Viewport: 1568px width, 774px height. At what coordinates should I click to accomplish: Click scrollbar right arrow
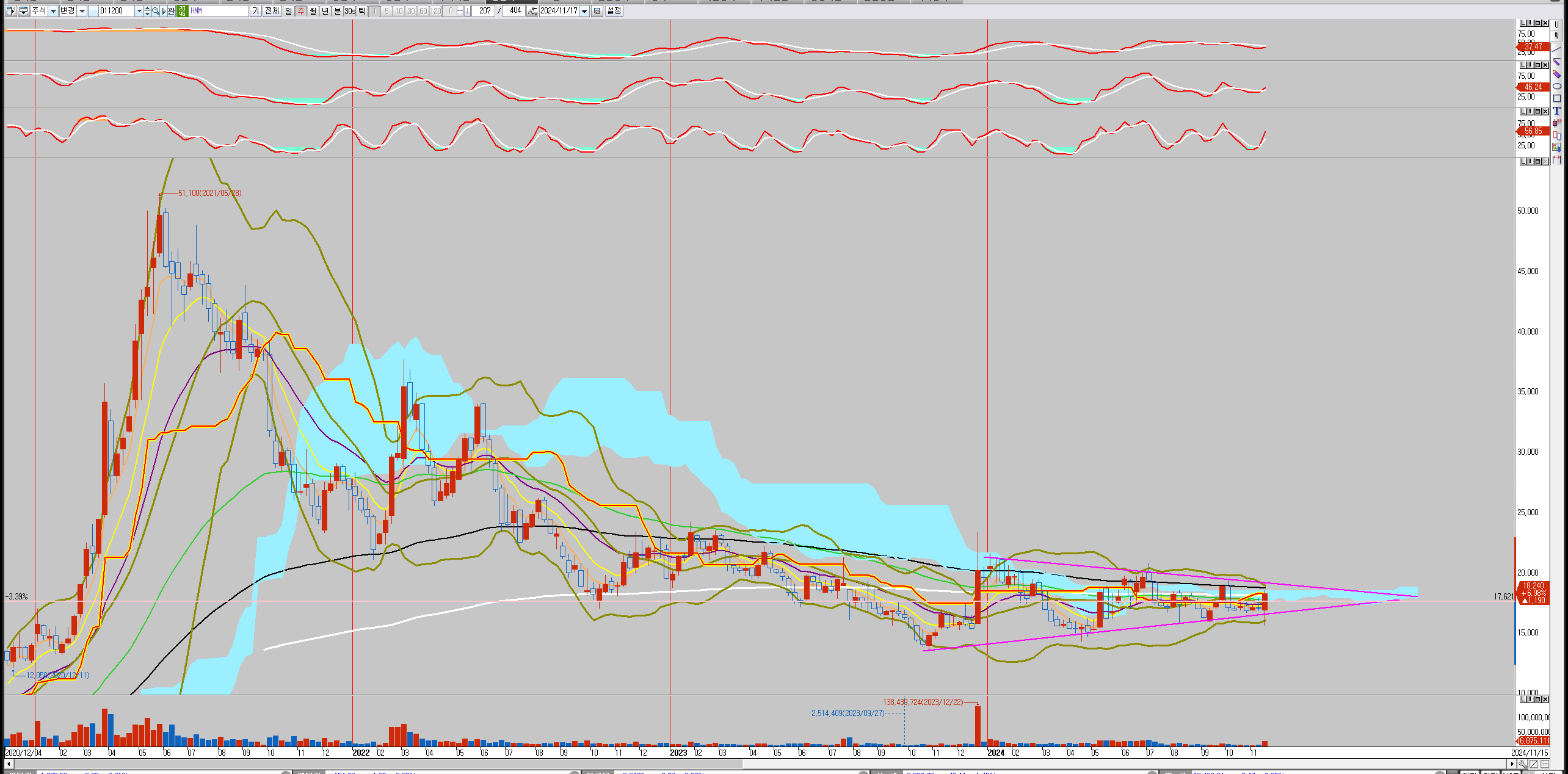(x=1512, y=764)
